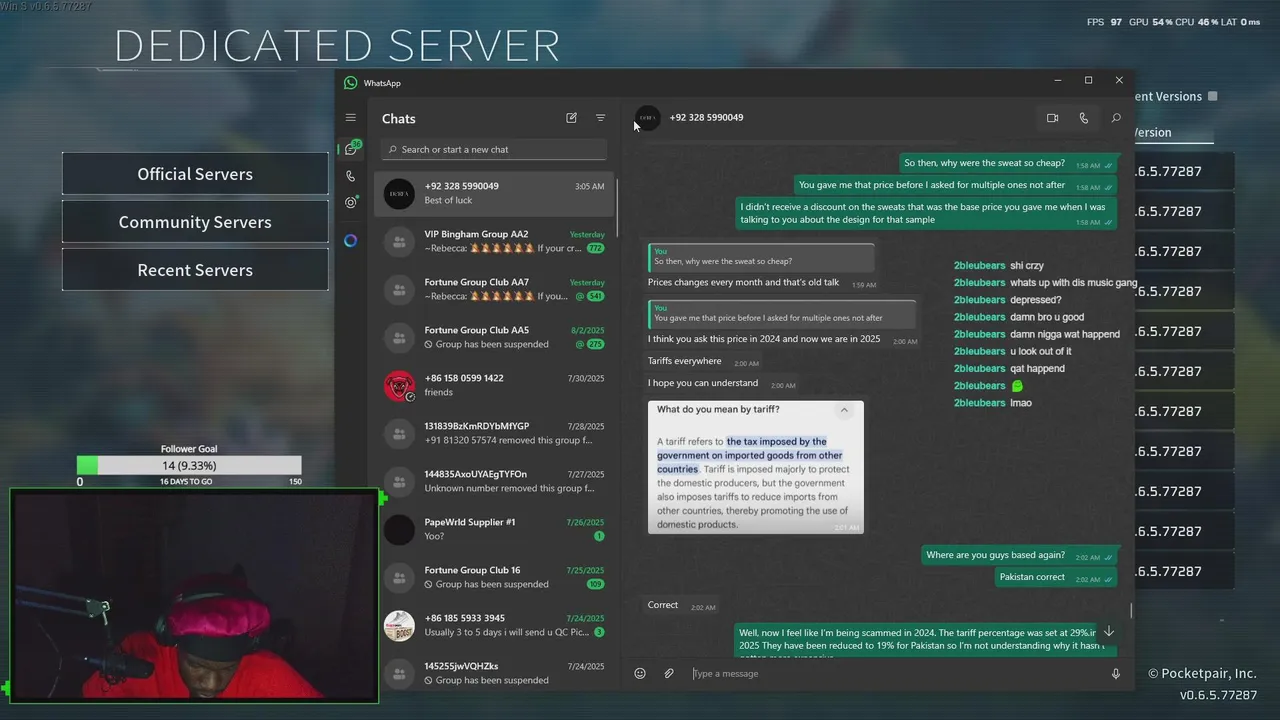Open Official Servers in the game menu
Image resolution: width=1280 pixels, height=720 pixels.
tap(195, 174)
